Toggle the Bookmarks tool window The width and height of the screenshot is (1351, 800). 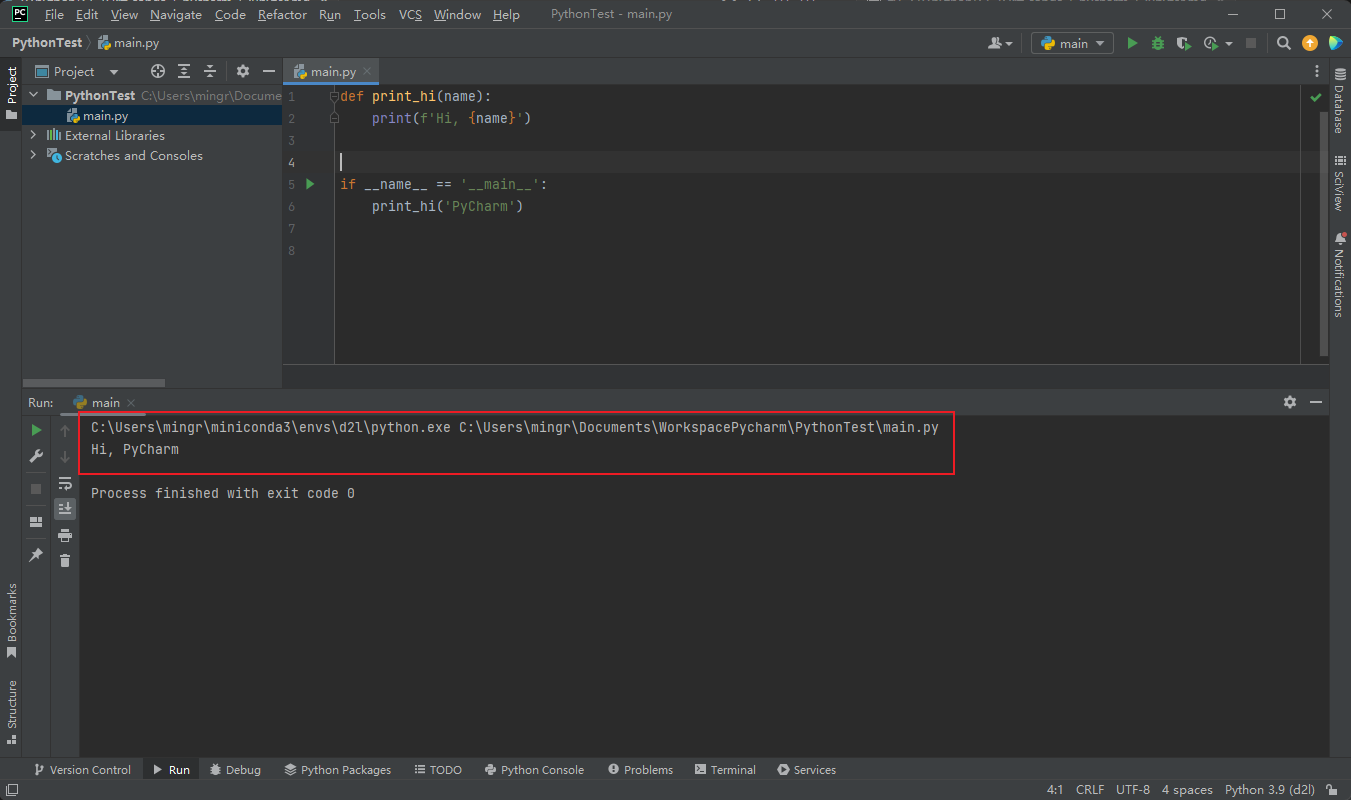click(x=11, y=621)
